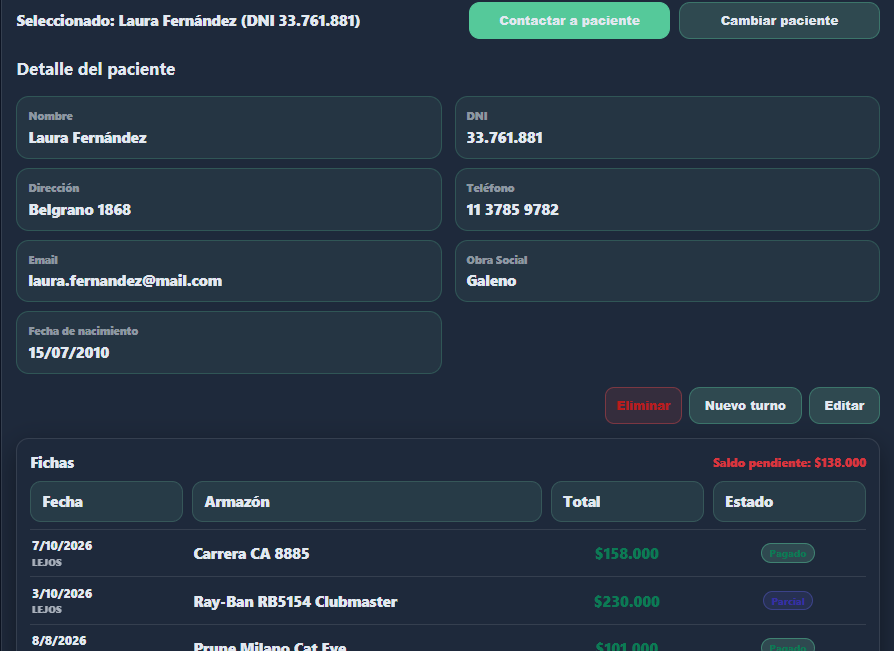Select the DNI value 33.761.881

[505, 138]
